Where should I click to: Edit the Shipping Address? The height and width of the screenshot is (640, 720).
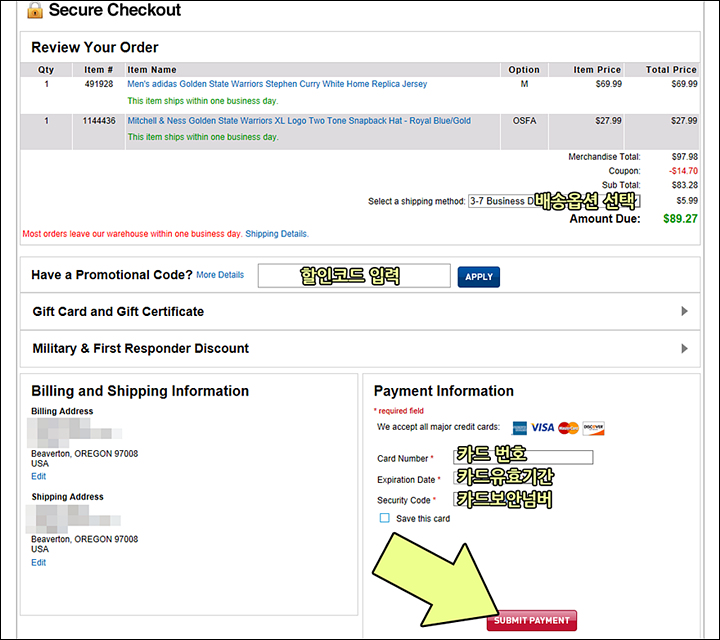point(39,562)
